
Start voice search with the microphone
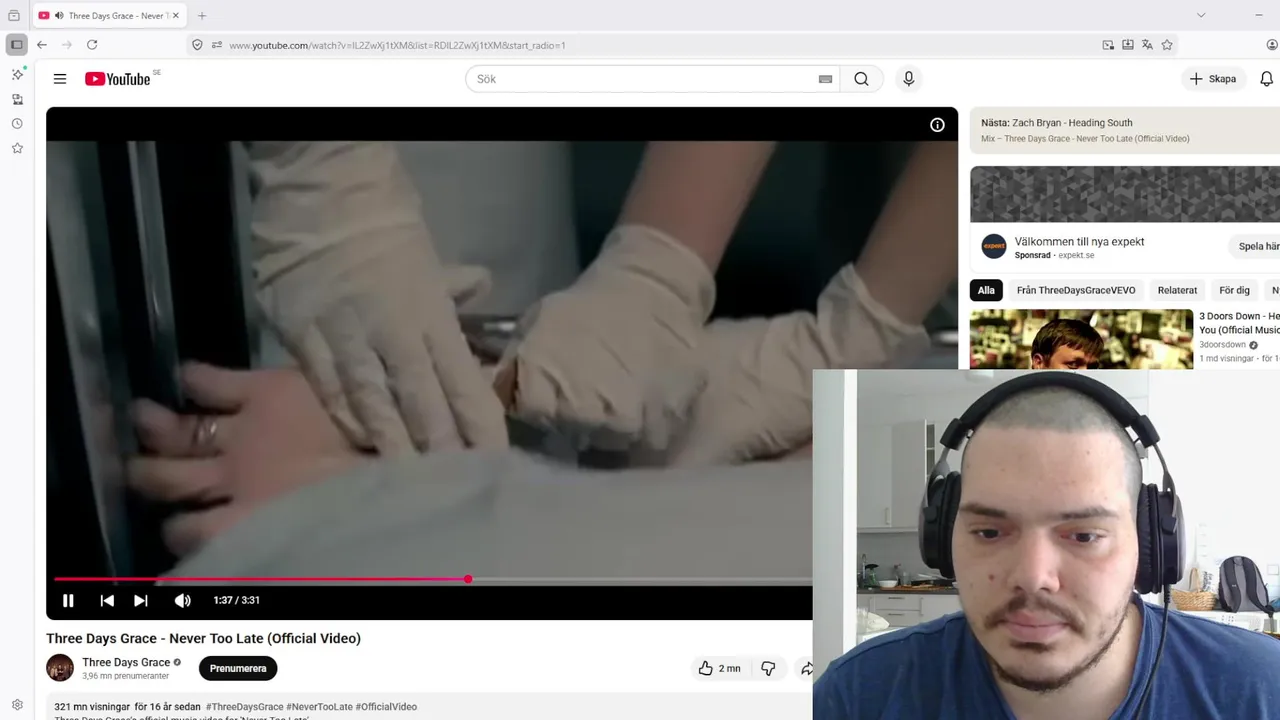point(908,79)
